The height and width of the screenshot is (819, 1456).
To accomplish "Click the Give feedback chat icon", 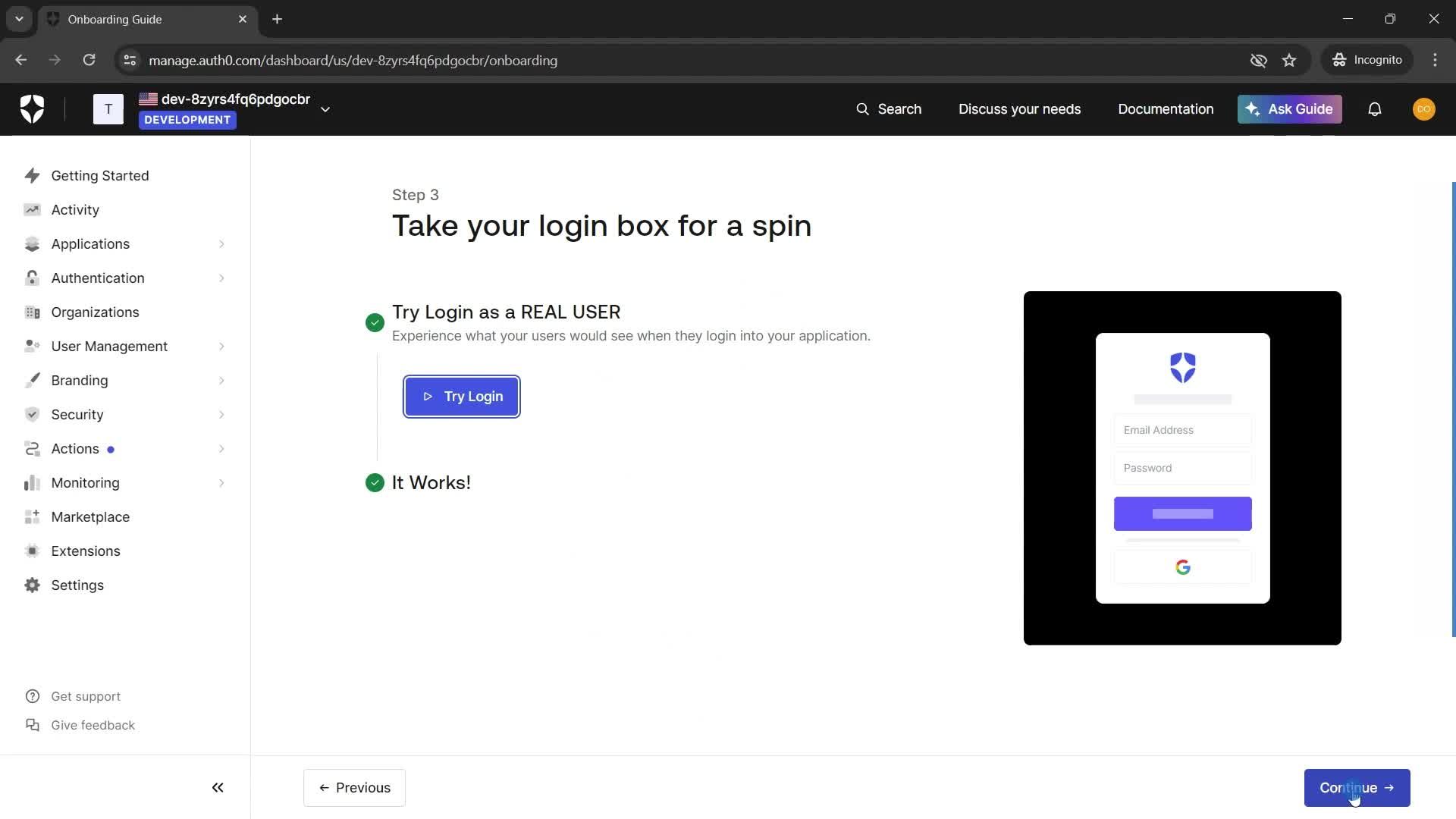I will [x=33, y=725].
